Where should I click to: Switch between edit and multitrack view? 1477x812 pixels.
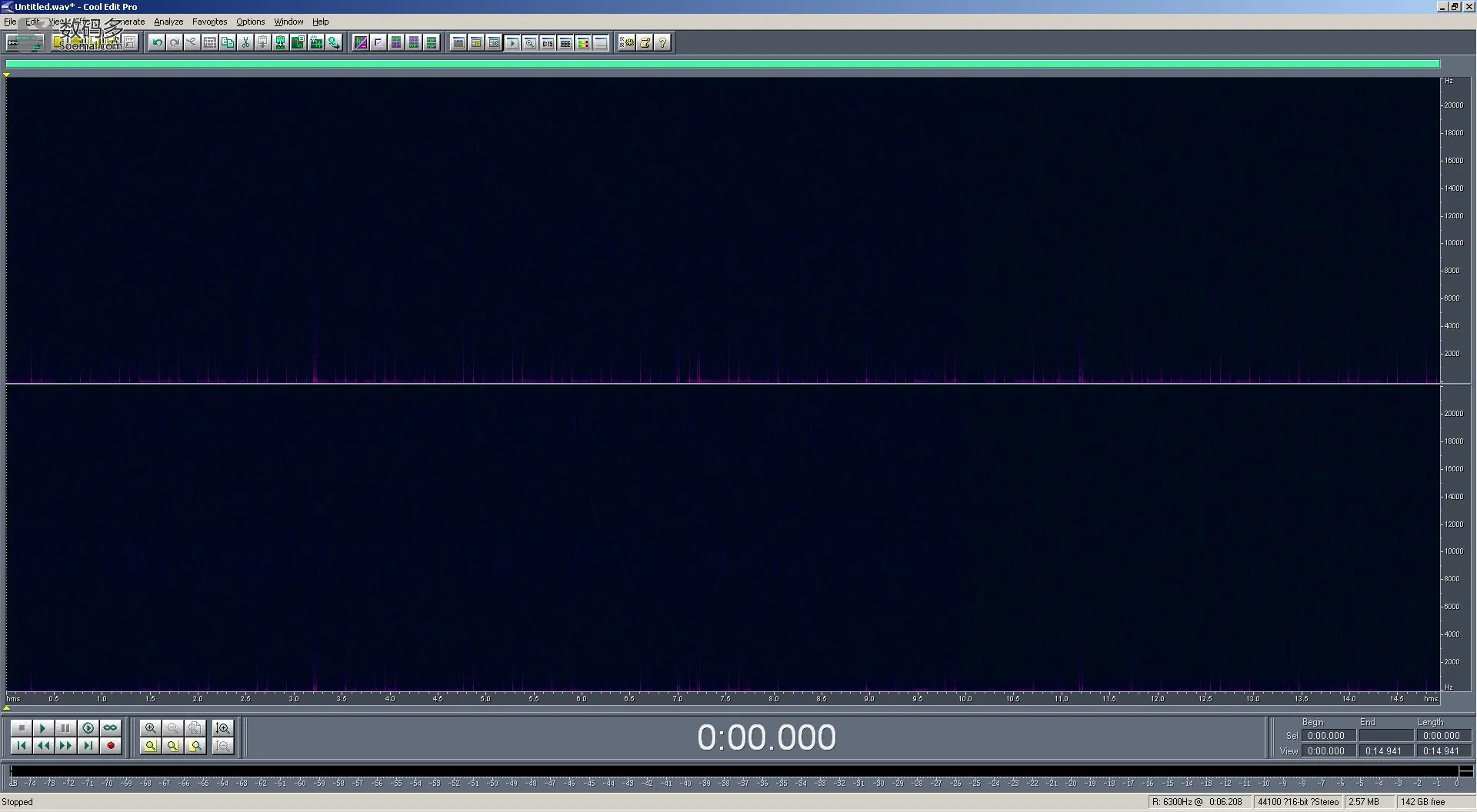[x=25, y=42]
